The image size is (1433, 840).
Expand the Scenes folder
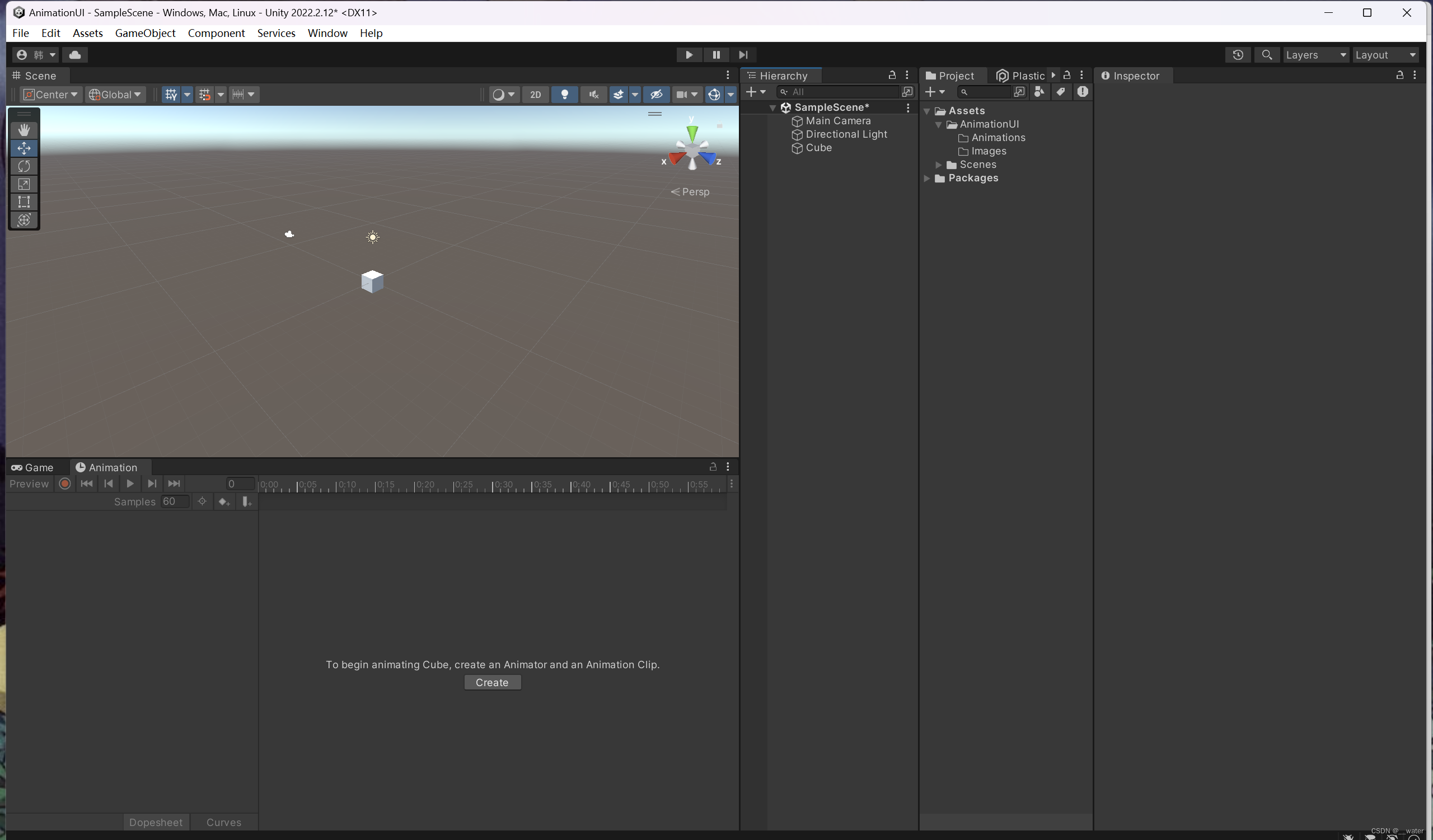pos(938,165)
